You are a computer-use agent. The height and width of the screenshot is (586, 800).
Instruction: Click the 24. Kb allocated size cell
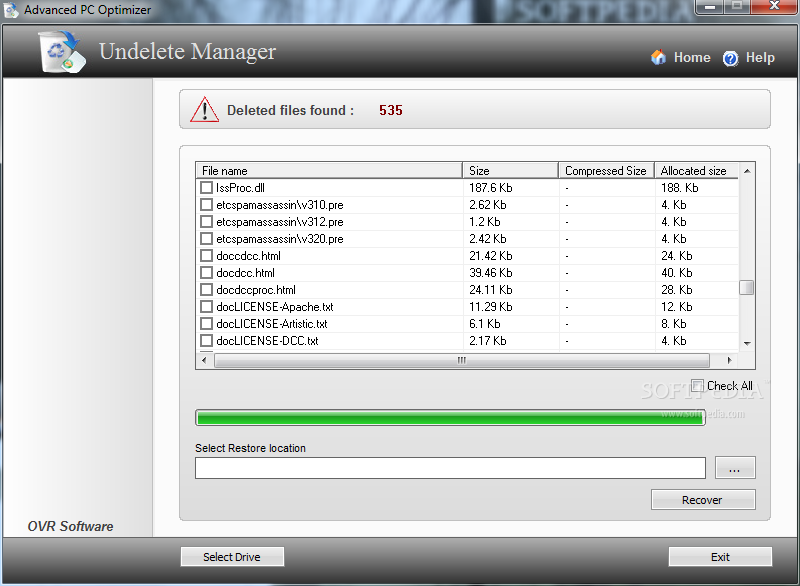click(677, 256)
